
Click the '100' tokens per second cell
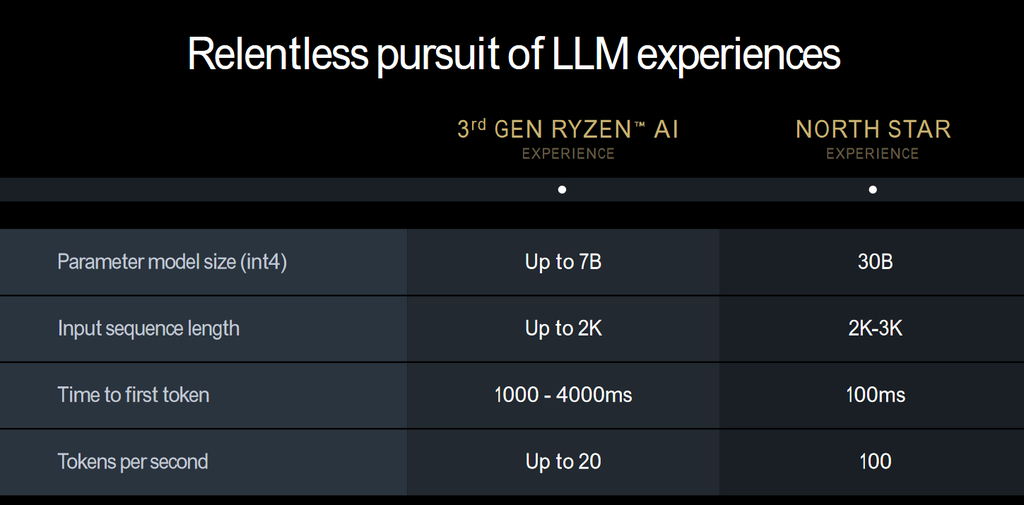click(875, 462)
